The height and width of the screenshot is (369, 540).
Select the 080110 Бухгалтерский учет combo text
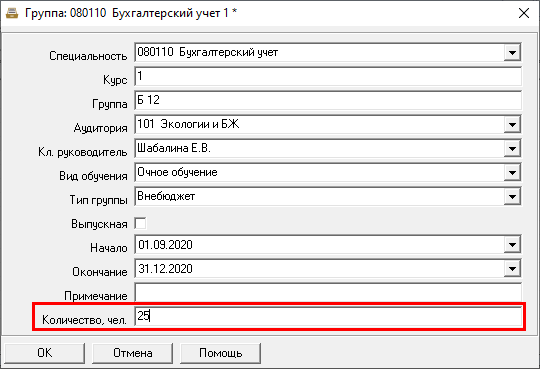208,52
